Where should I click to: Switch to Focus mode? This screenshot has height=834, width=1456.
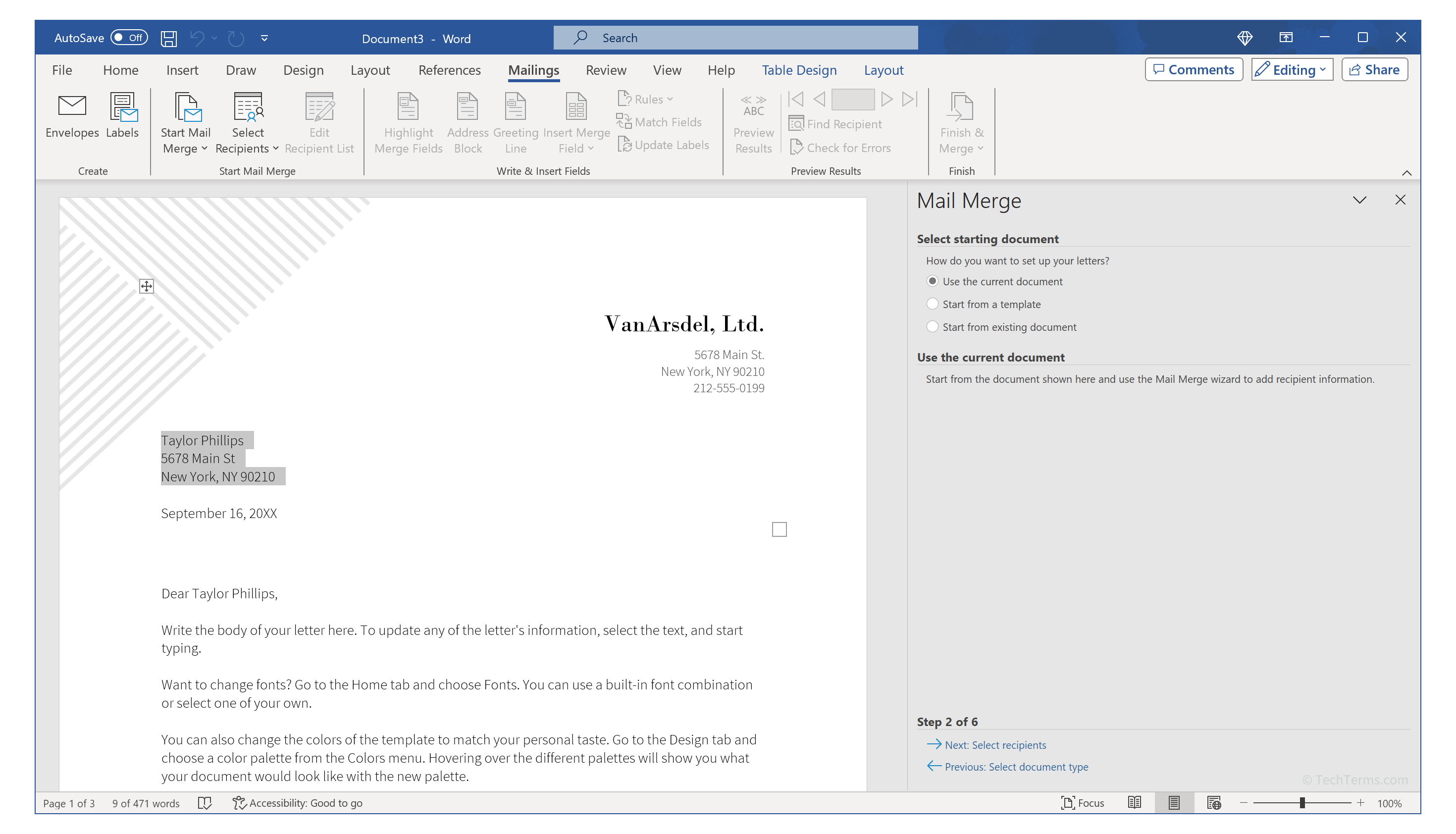(x=1082, y=803)
